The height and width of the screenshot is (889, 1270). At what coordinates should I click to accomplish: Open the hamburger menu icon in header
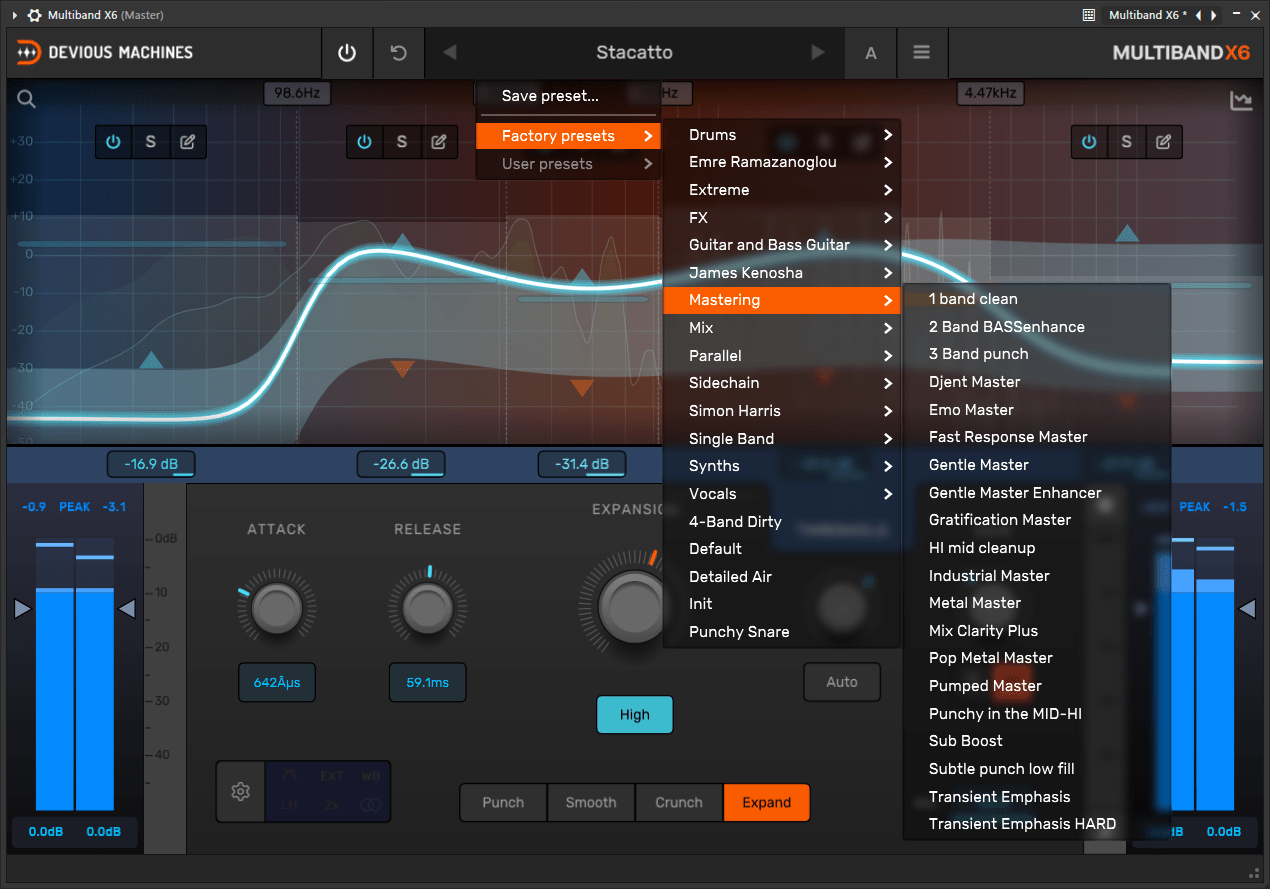tap(922, 53)
